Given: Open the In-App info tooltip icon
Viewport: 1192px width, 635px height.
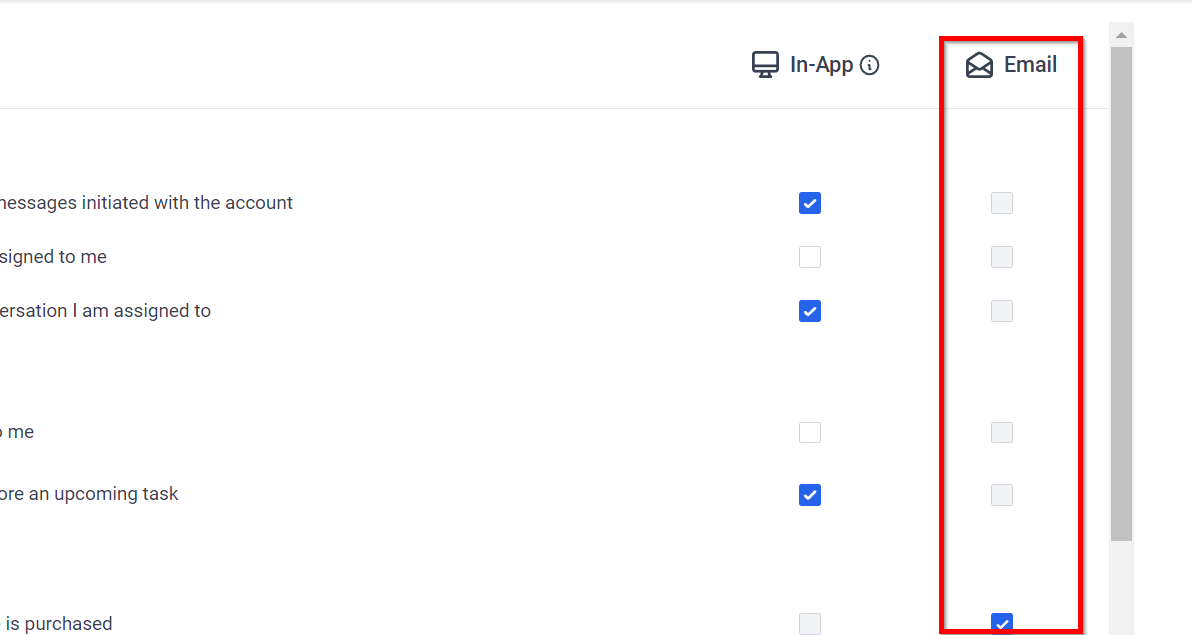Looking at the screenshot, I should 870,65.
